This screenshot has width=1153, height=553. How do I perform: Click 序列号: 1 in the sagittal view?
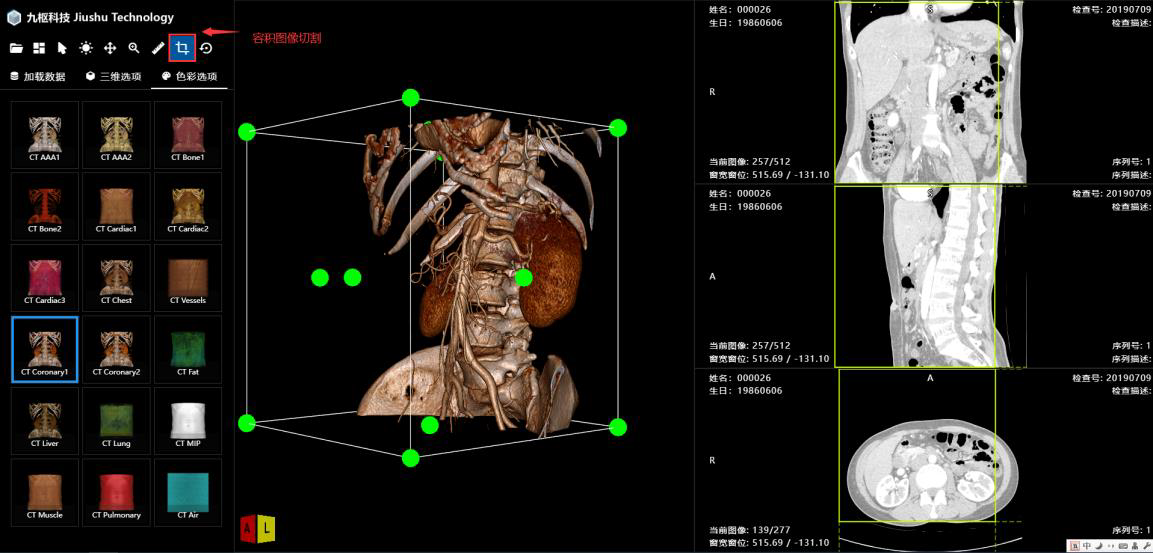pyautogui.click(x=1131, y=346)
